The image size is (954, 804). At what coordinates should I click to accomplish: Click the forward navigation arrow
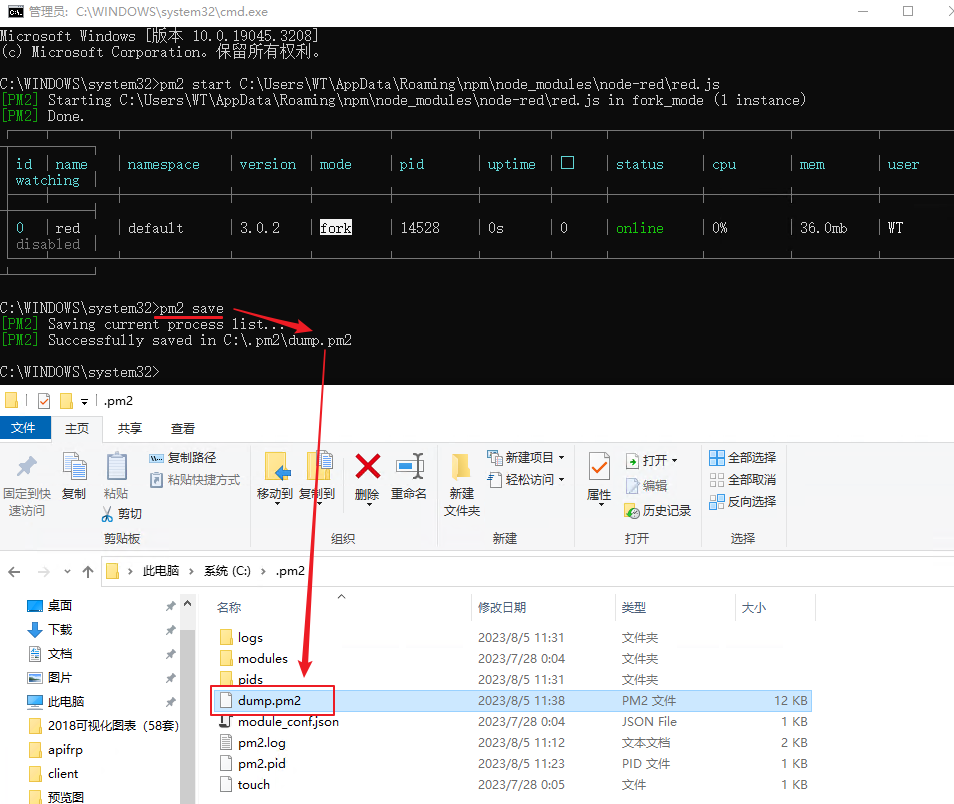pyautogui.click(x=43, y=572)
